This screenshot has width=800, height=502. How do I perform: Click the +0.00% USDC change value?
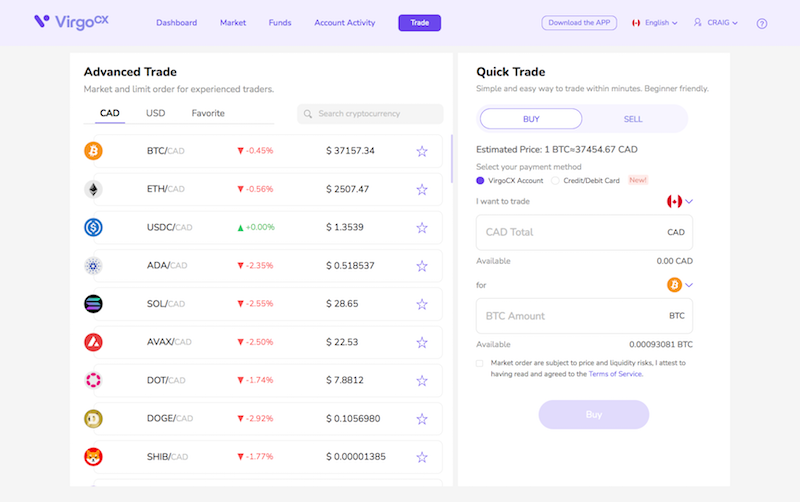coord(260,228)
